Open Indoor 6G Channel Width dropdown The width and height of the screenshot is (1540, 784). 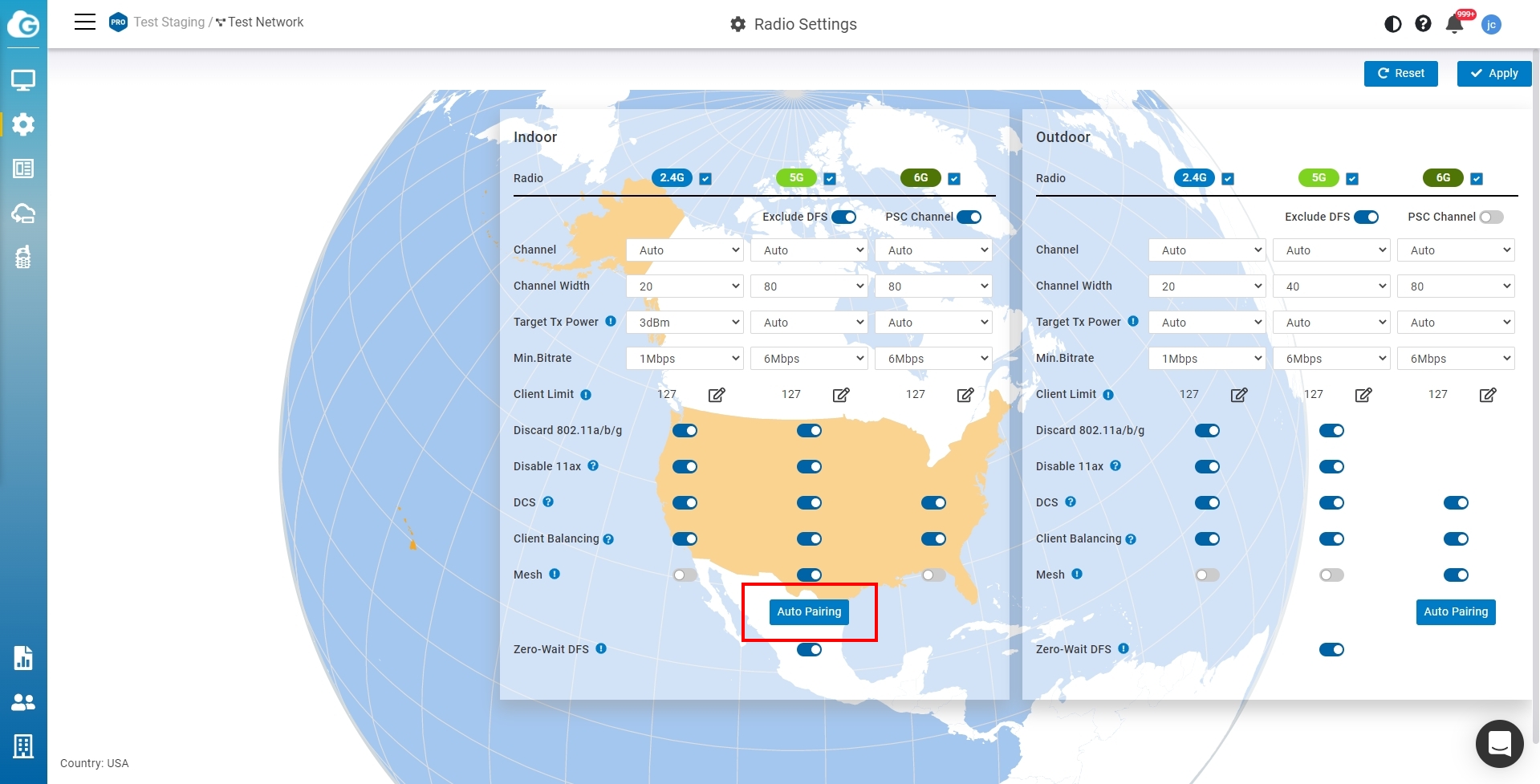tap(934, 286)
